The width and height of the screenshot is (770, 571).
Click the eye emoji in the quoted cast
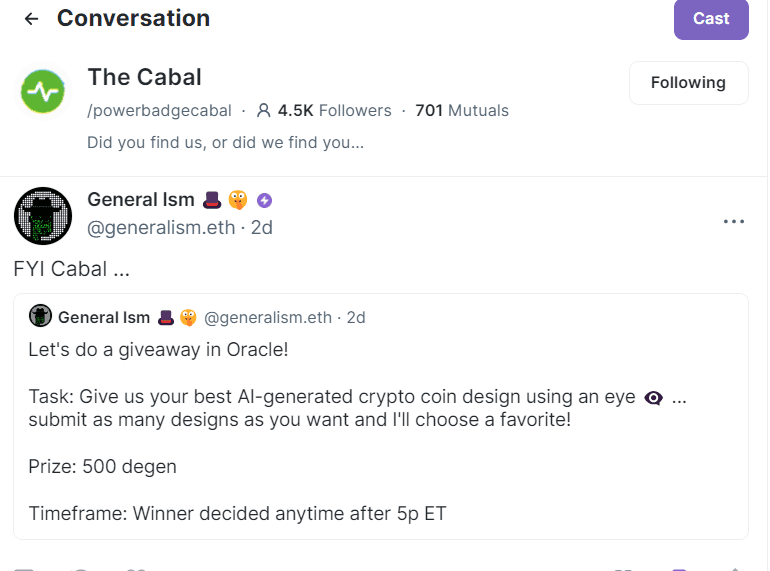pyautogui.click(x=654, y=398)
